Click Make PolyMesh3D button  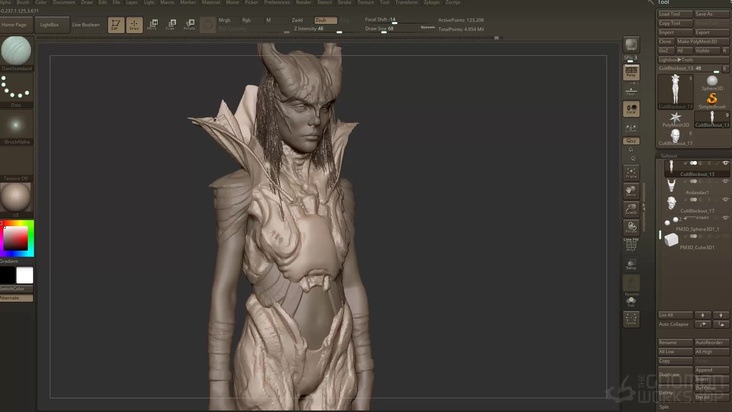point(702,42)
